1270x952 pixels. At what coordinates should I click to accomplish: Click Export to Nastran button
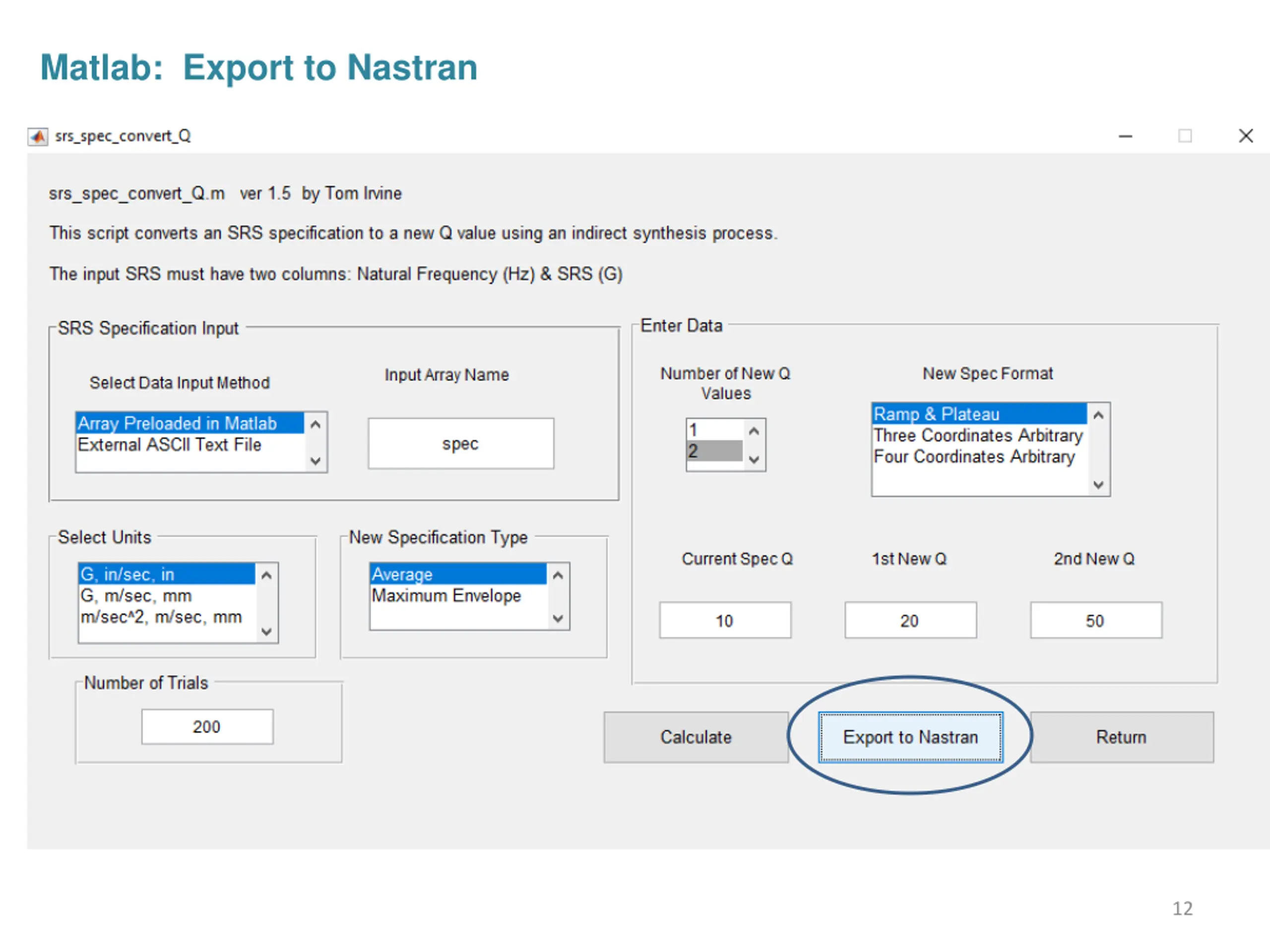911,737
